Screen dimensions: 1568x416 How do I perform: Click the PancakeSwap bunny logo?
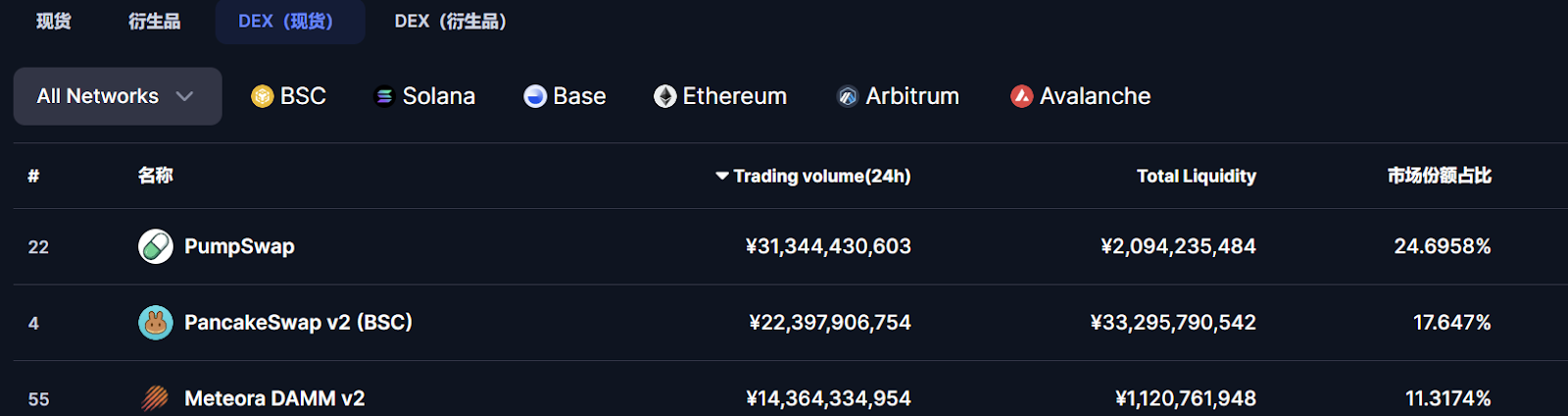(x=156, y=323)
